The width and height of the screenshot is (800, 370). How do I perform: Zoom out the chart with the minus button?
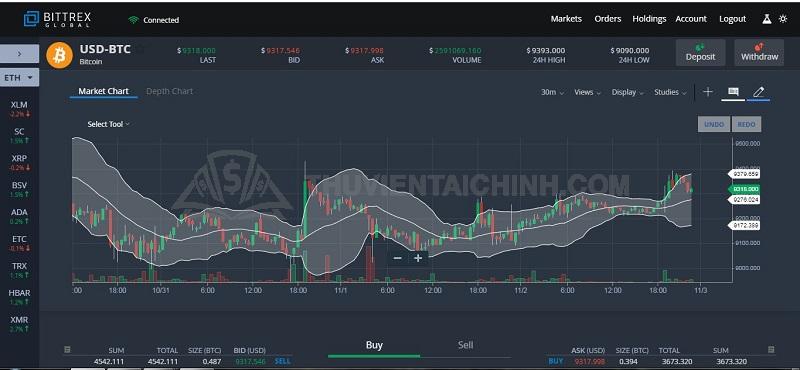(x=398, y=258)
